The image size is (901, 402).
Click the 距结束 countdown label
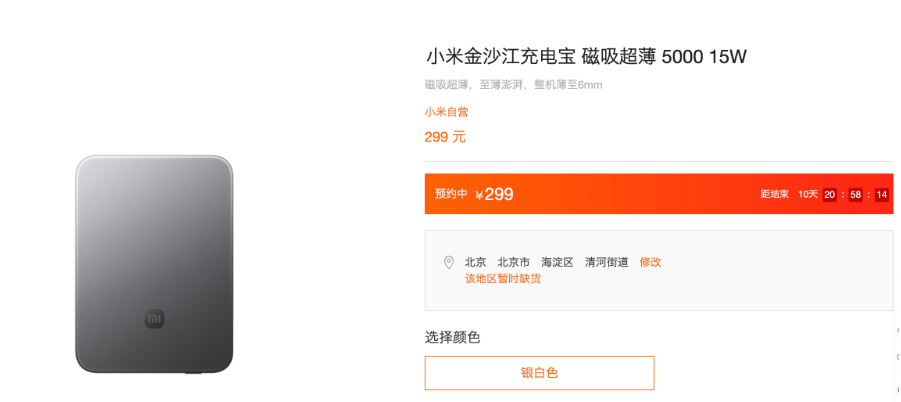774,194
